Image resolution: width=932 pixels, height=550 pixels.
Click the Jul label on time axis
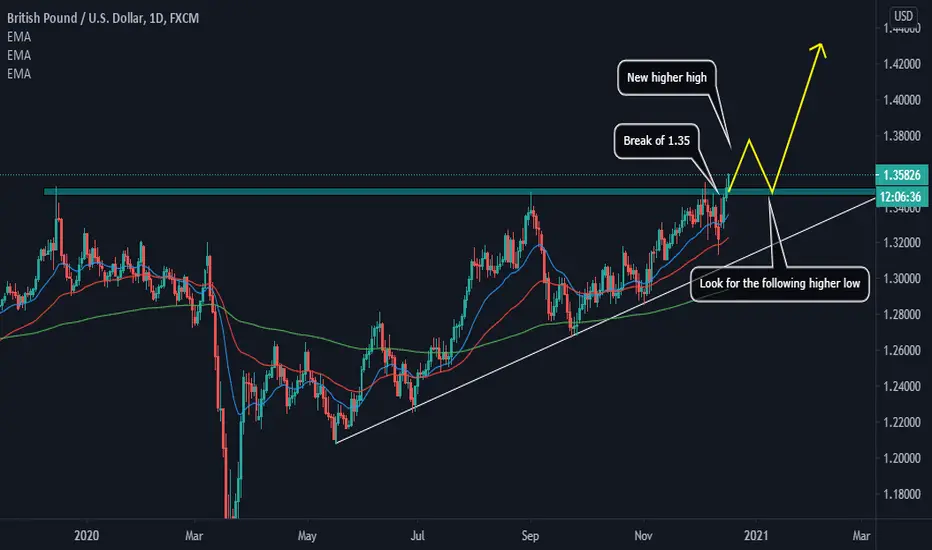coord(417,536)
